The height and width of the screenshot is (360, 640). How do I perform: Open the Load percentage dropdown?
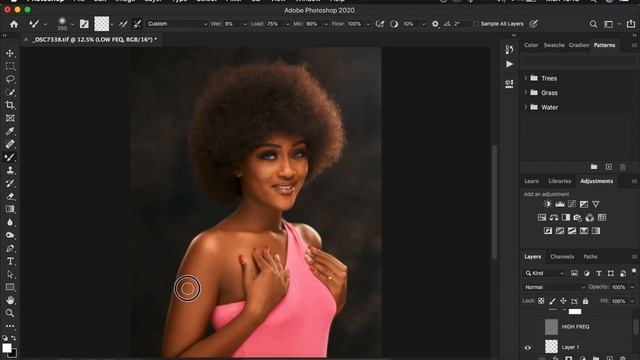(287, 24)
